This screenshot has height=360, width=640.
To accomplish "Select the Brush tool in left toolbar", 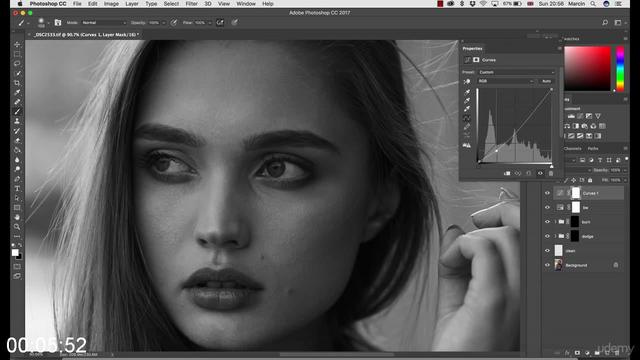I will [17, 111].
